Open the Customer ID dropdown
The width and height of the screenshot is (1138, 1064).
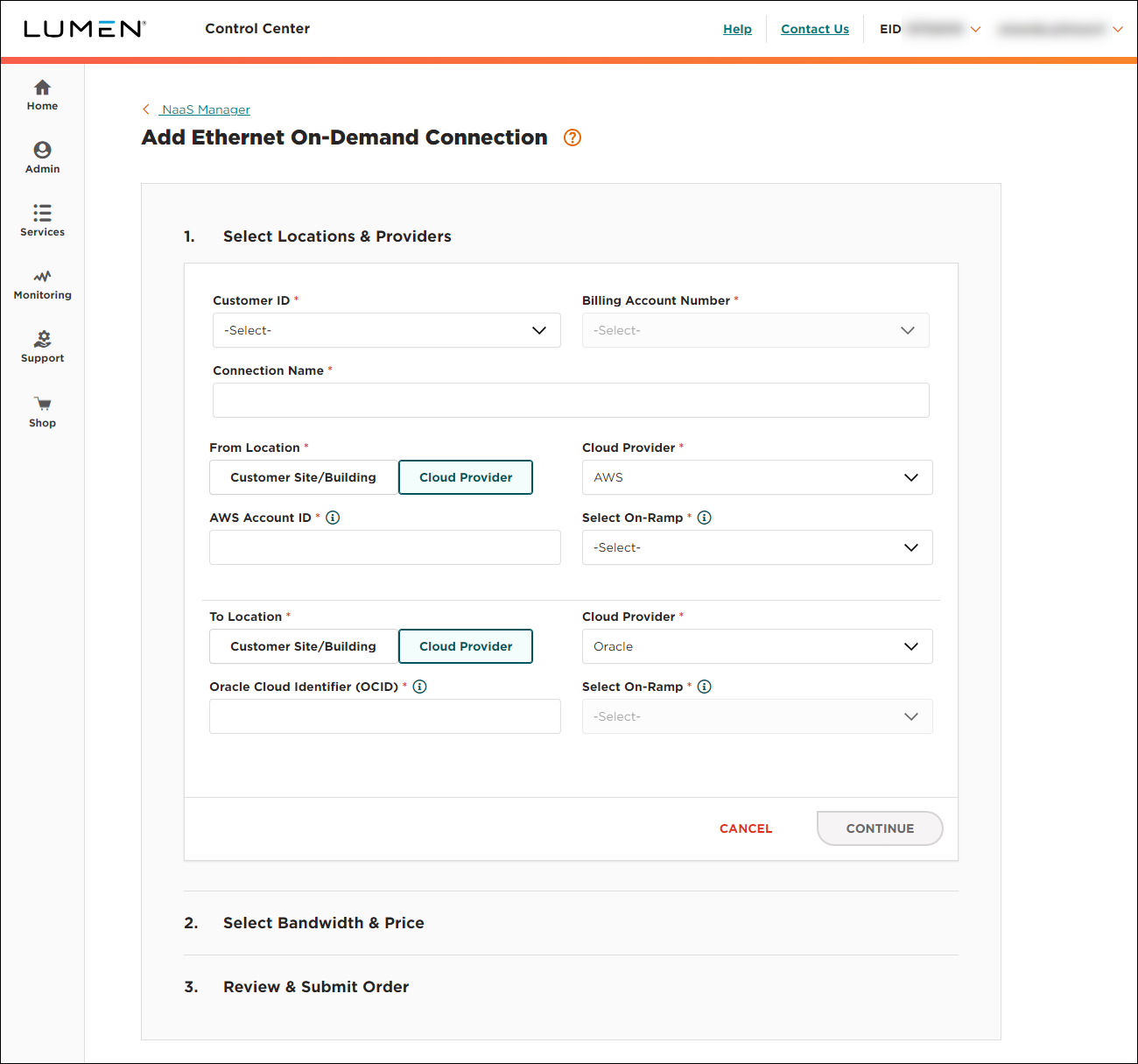pos(387,330)
